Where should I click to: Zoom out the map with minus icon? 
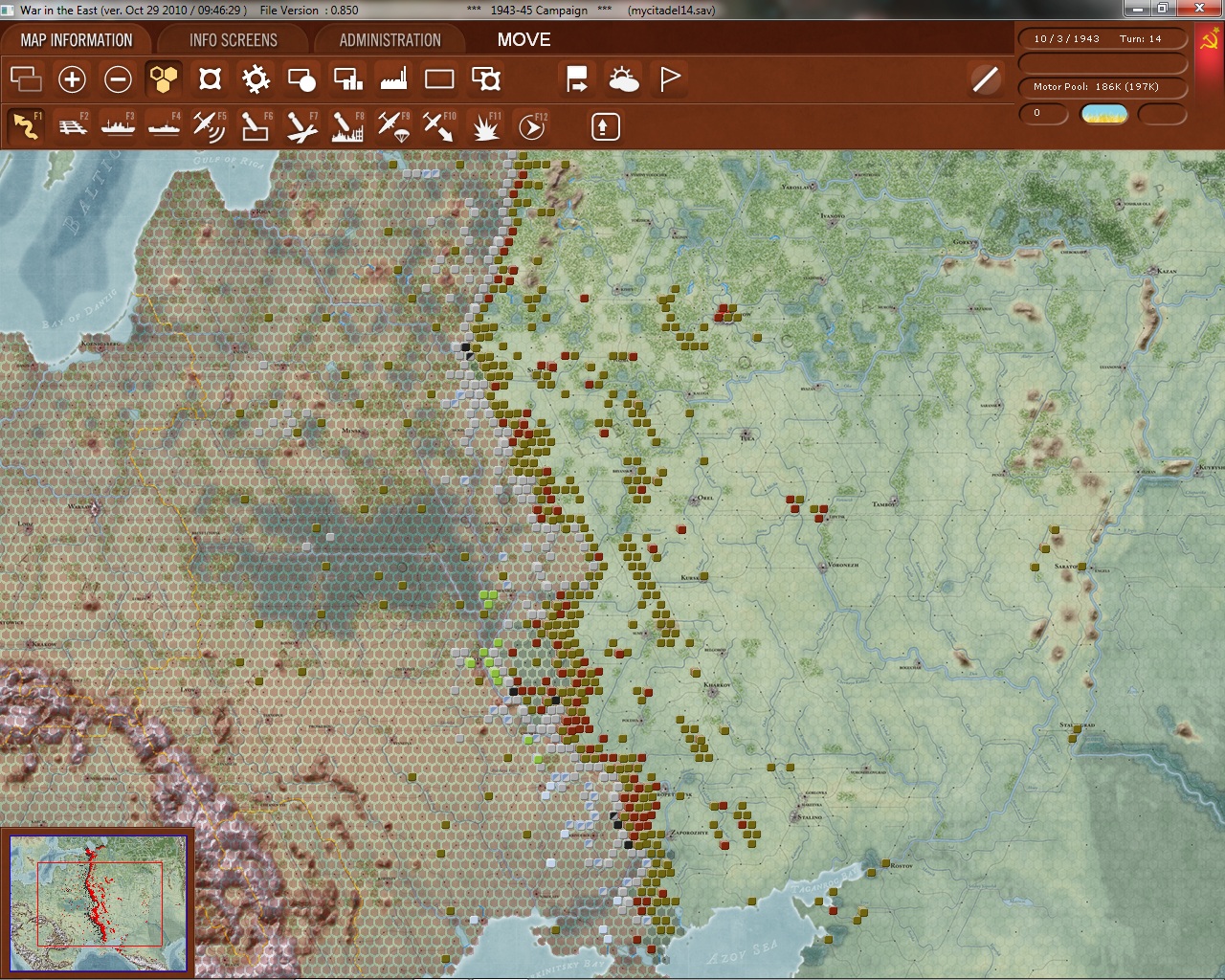point(118,79)
